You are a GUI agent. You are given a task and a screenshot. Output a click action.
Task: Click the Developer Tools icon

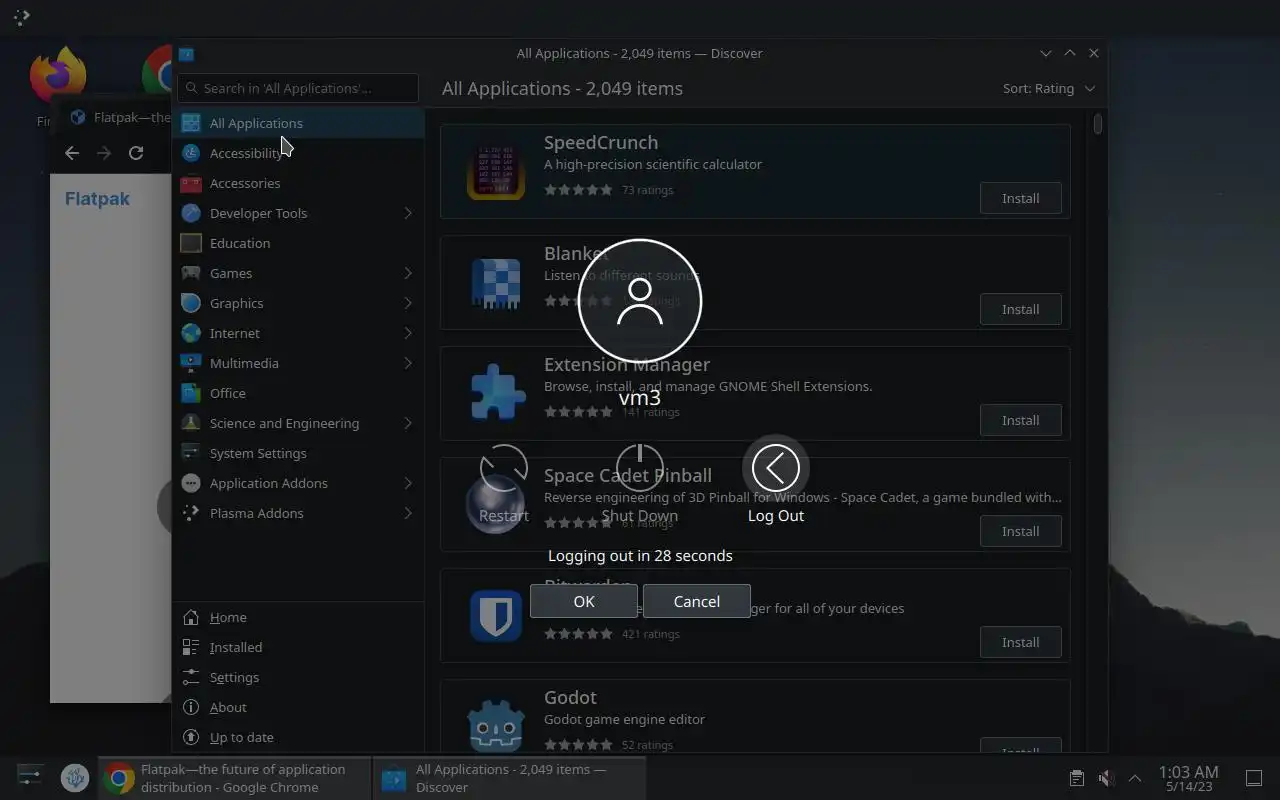[191, 213]
